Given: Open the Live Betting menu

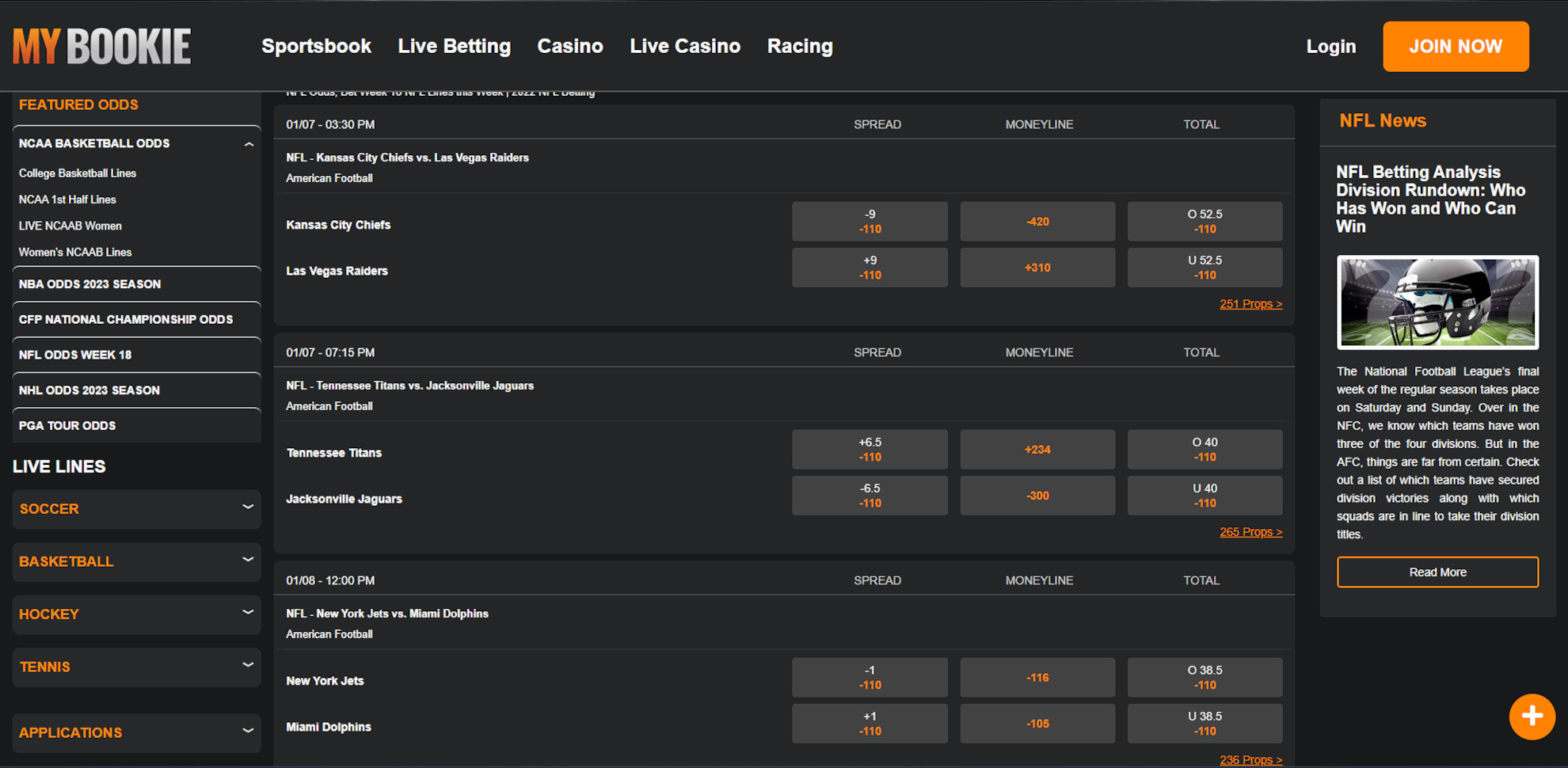Looking at the screenshot, I should [x=454, y=46].
